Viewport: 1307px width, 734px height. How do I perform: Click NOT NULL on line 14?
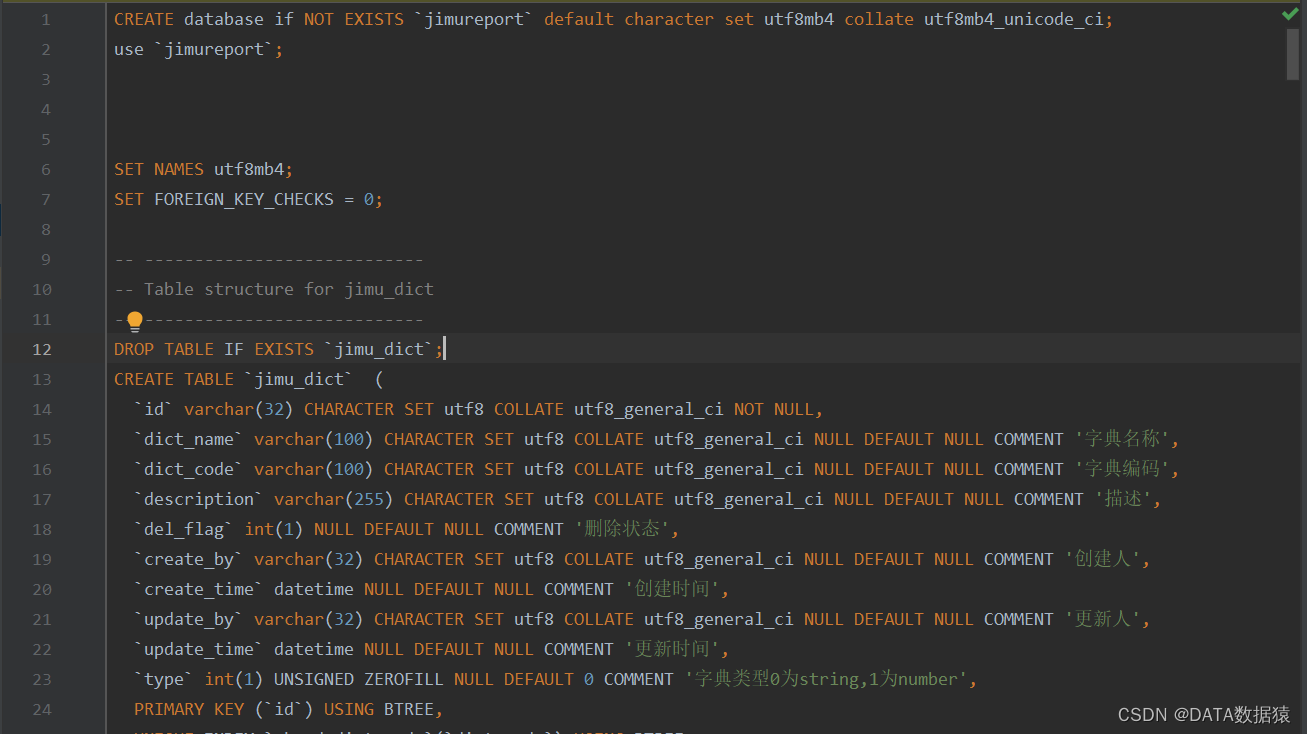[774, 409]
